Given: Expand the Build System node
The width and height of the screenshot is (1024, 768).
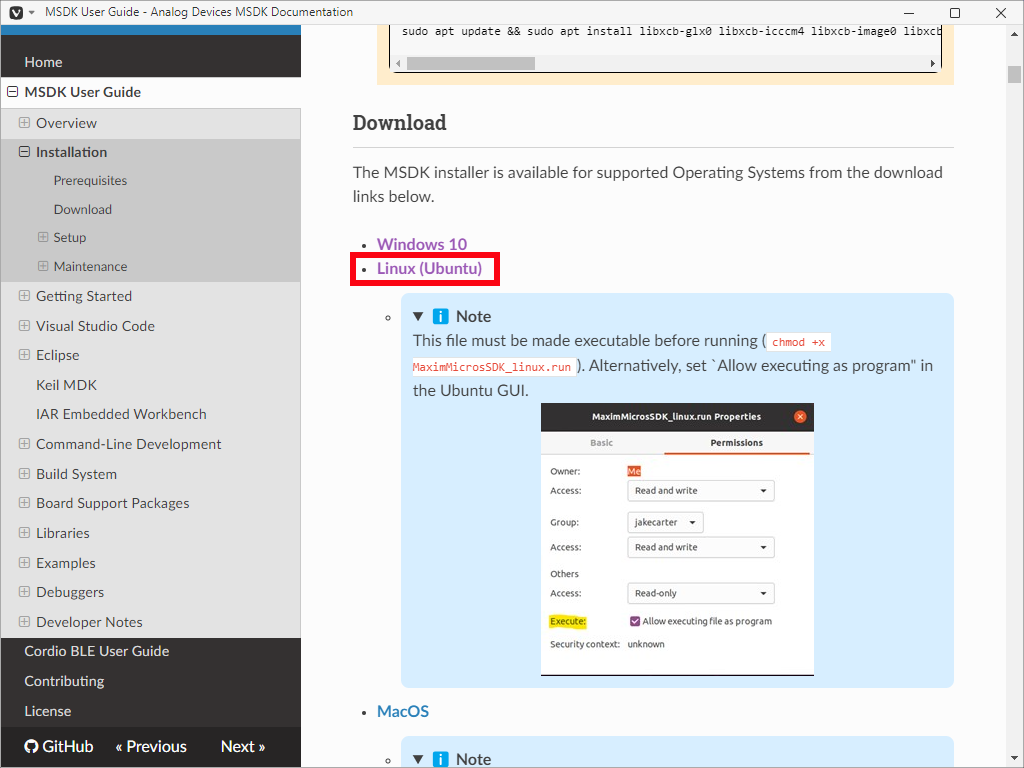Looking at the screenshot, I should coord(24,473).
